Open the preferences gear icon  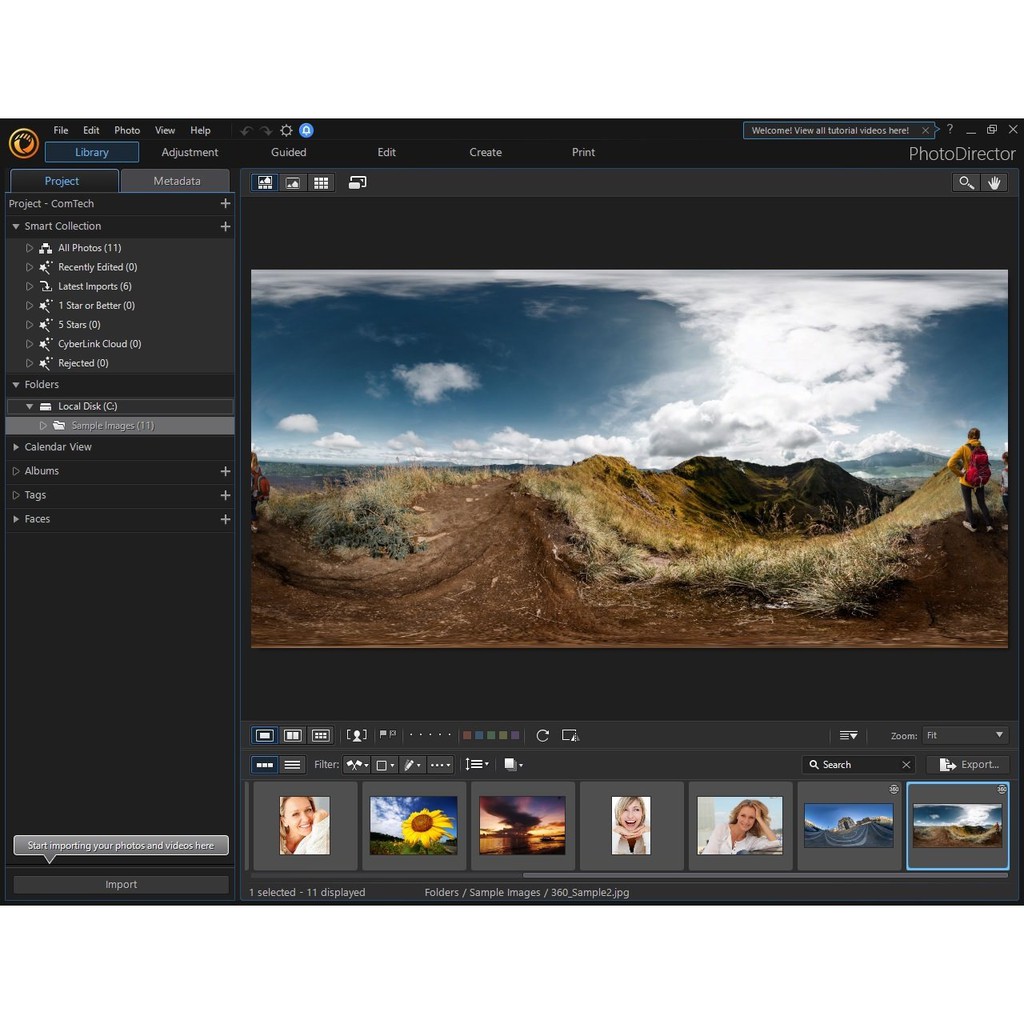[x=286, y=131]
